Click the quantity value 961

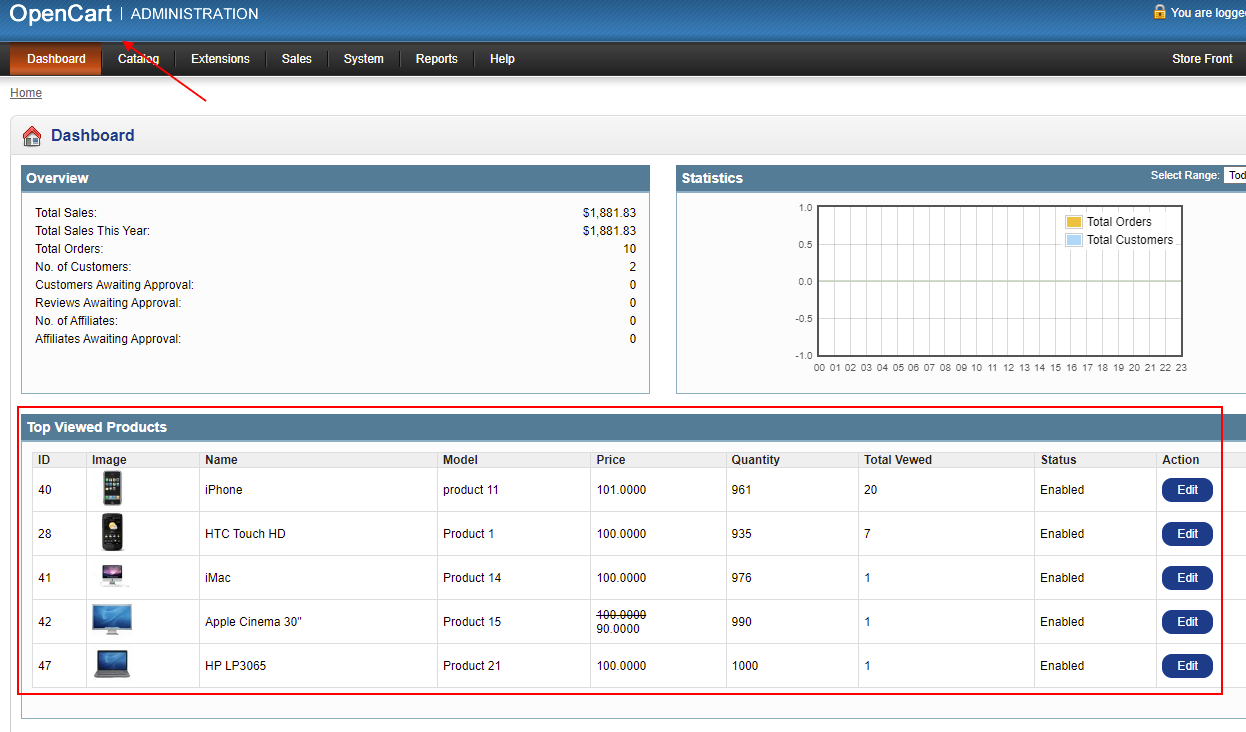coord(741,490)
